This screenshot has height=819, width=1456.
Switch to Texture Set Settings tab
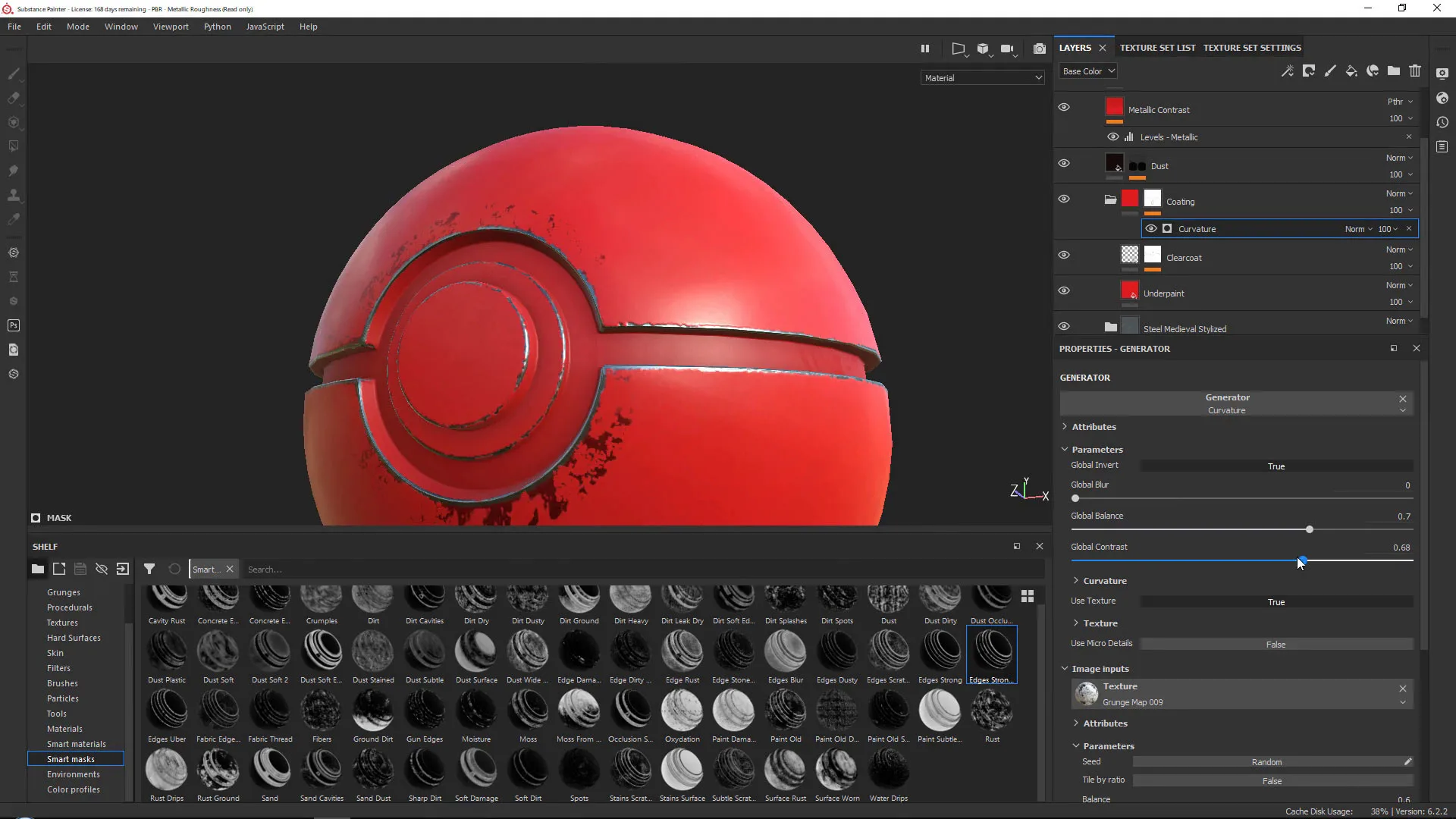(1252, 48)
